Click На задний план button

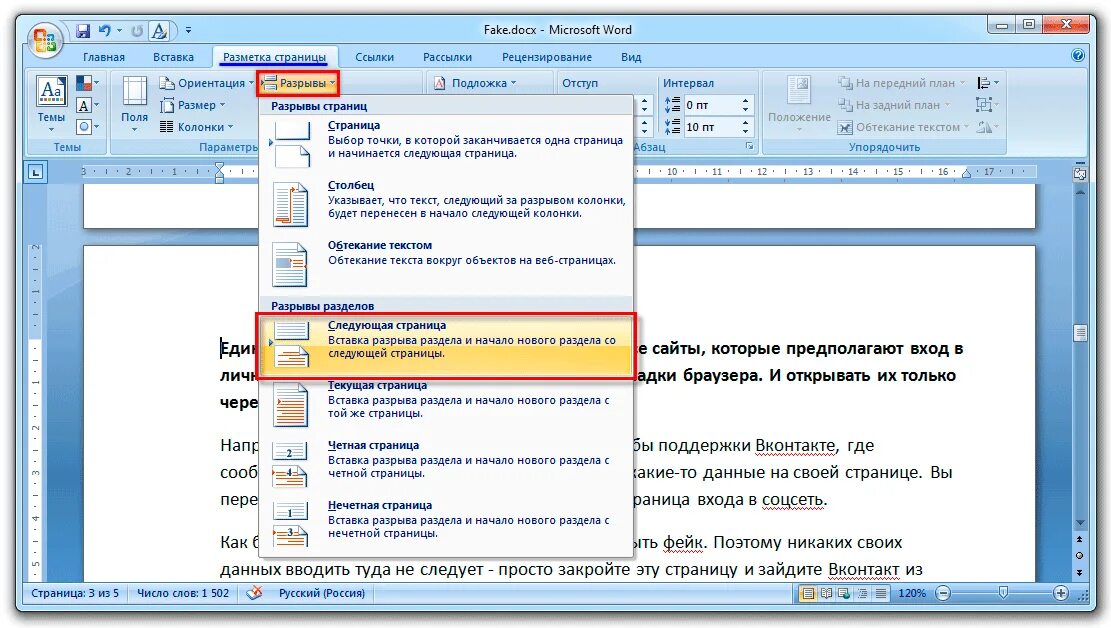point(894,105)
